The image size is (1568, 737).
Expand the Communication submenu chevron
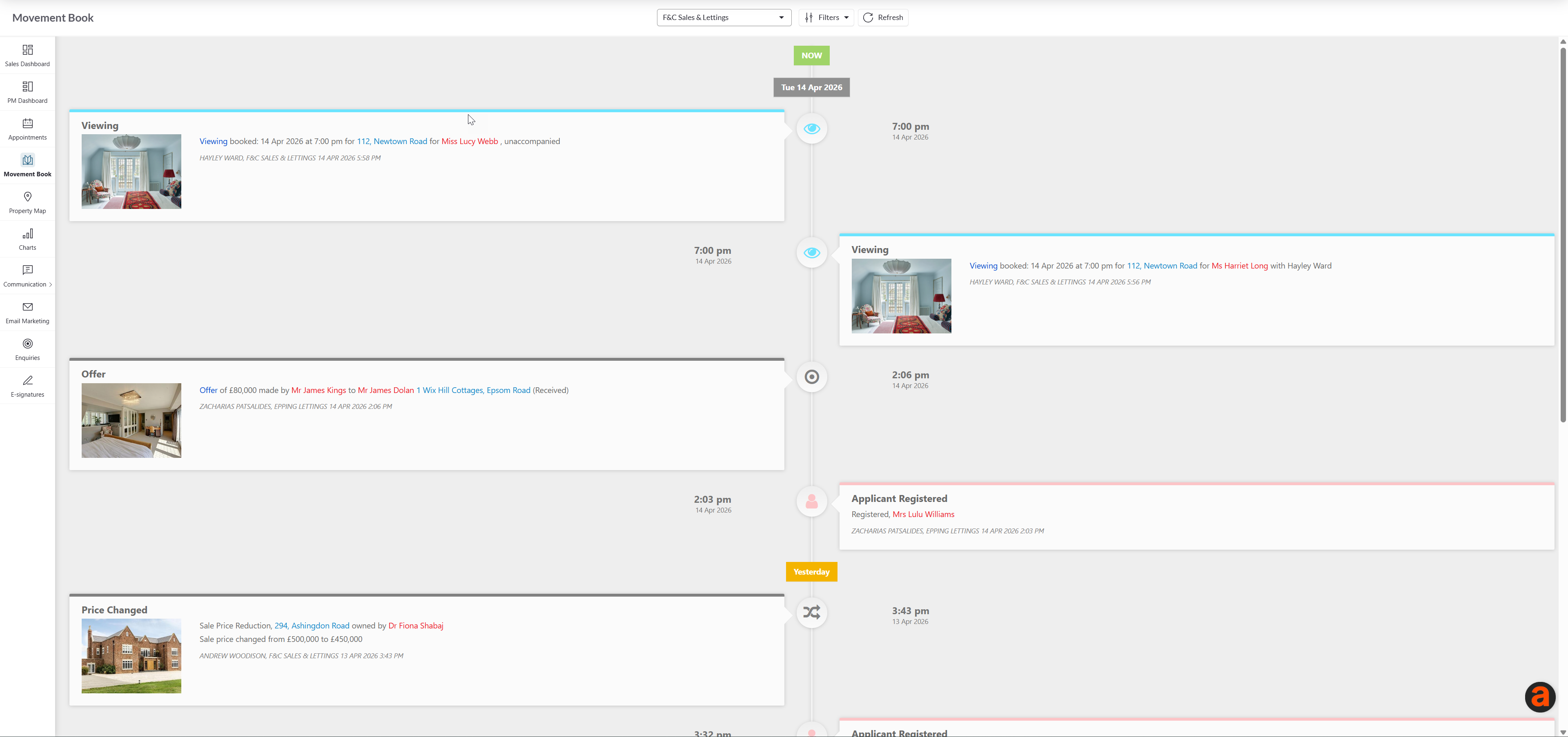51,284
